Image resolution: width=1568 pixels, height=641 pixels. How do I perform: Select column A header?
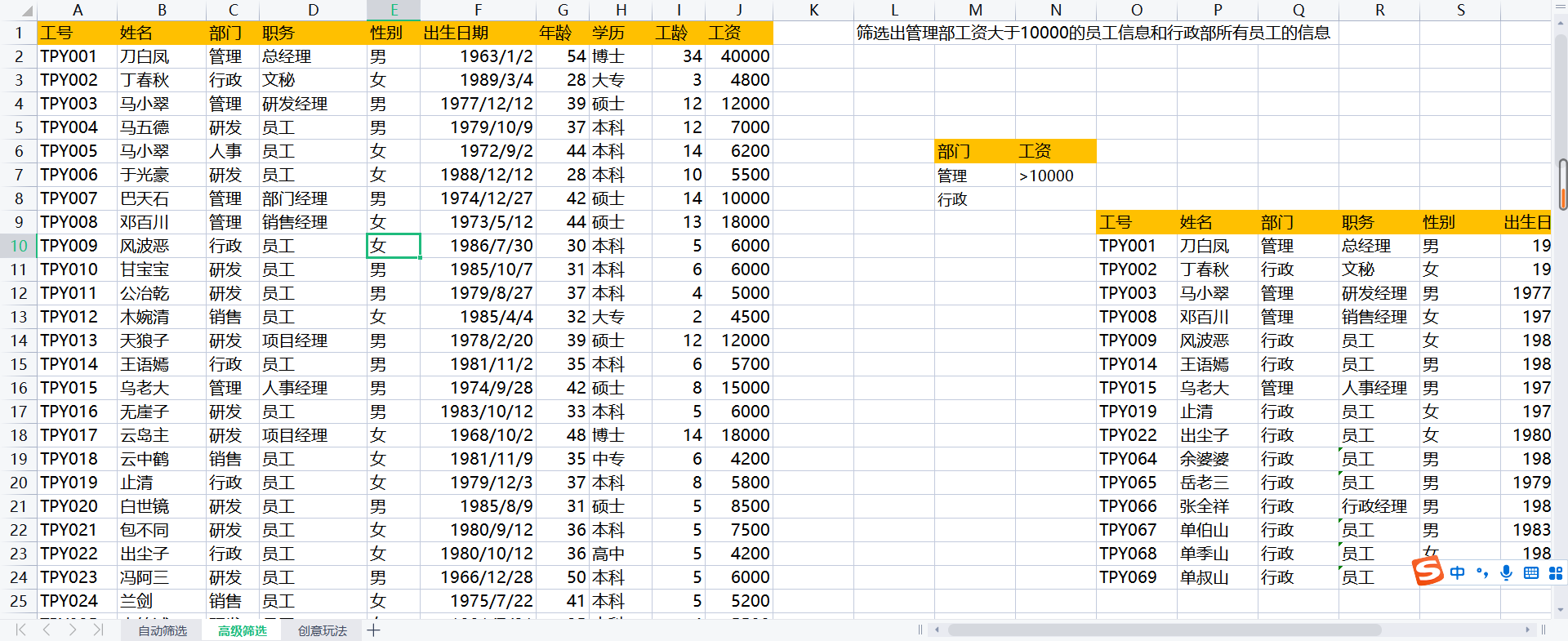(x=78, y=11)
